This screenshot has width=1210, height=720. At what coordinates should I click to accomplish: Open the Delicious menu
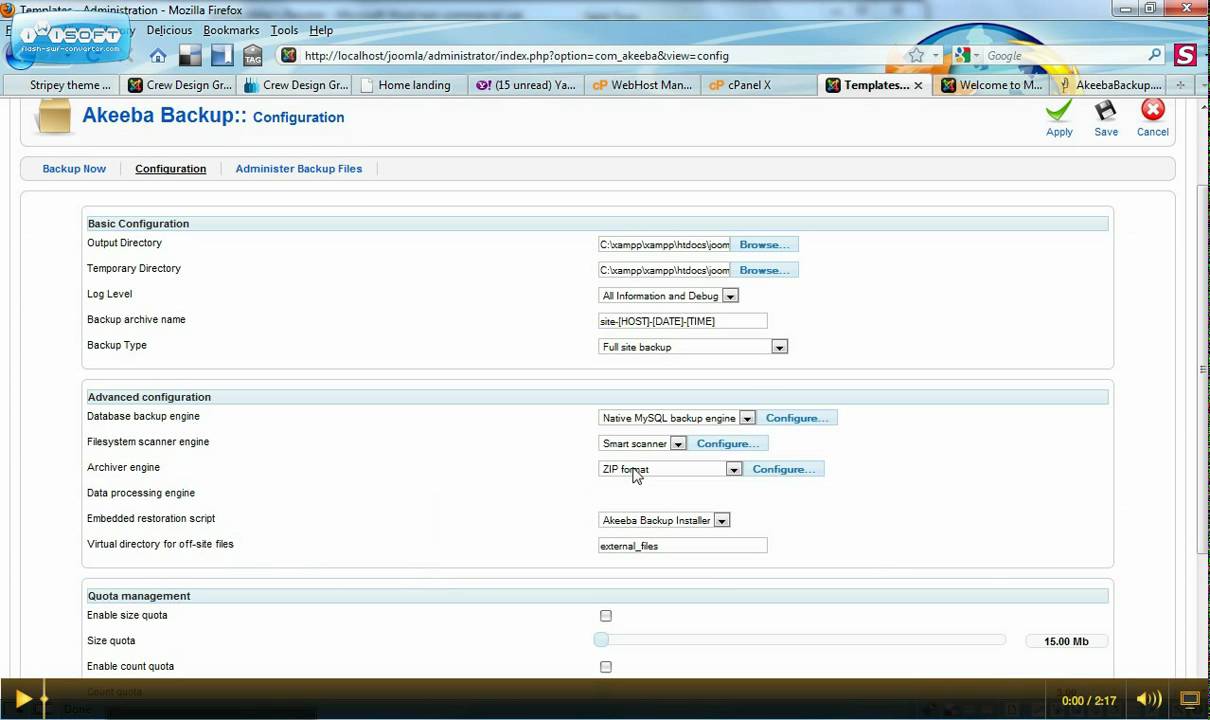(x=169, y=30)
